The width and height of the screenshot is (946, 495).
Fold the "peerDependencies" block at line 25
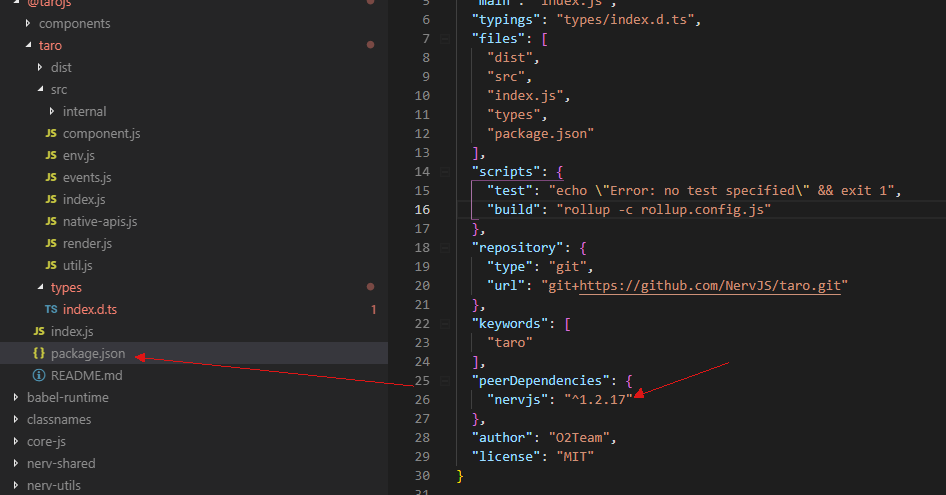pyautogui.click(x=445, y=381)
